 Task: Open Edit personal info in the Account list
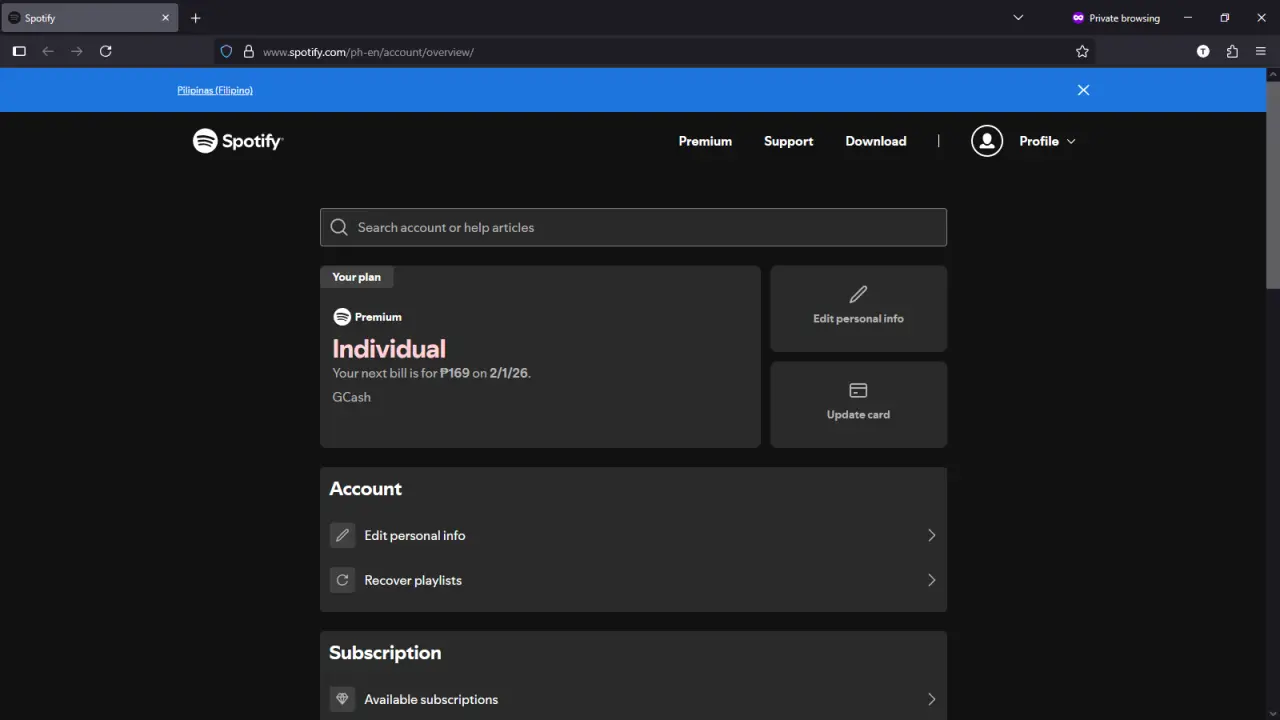click(633, 535)
